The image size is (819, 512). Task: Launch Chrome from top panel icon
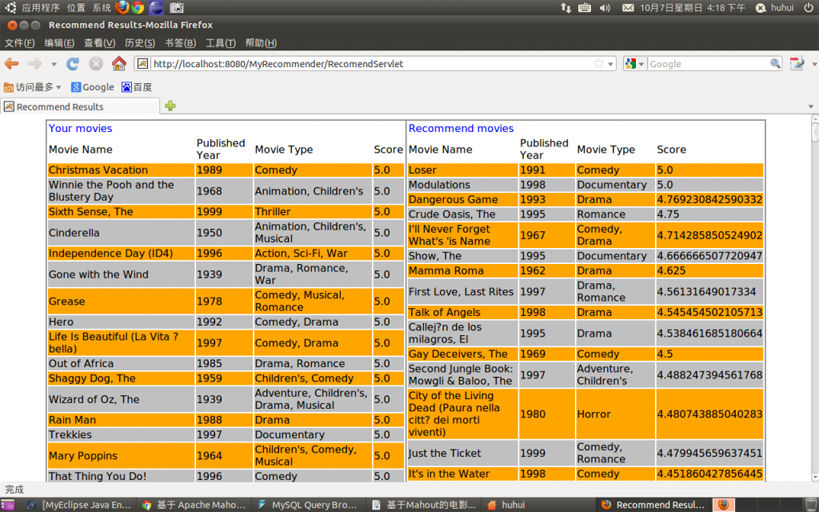[138, 7]
